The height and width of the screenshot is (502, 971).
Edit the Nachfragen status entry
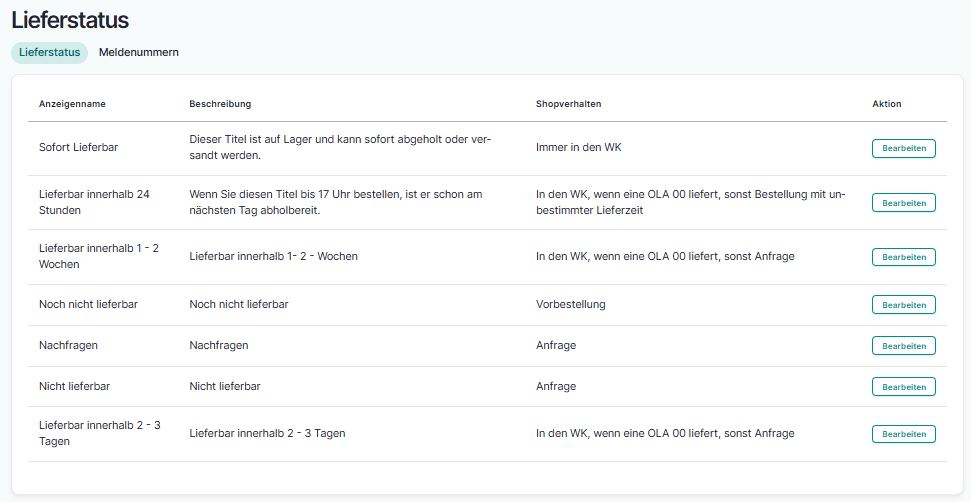coord(903,346)
